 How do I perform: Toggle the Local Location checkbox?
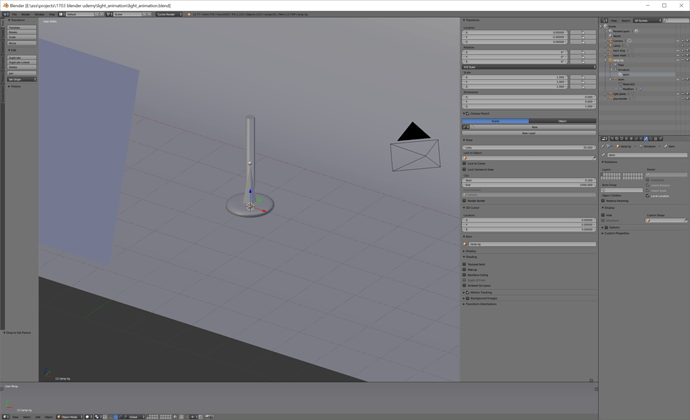648,196
